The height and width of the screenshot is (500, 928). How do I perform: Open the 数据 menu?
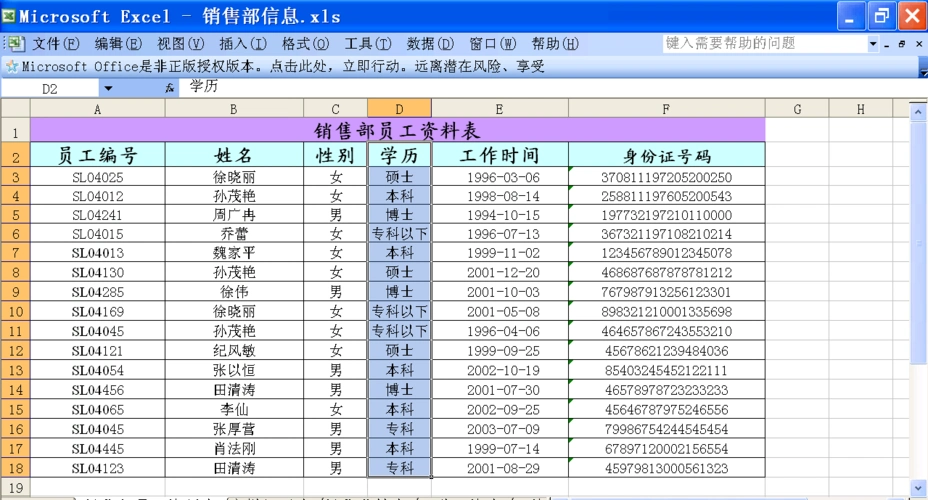[x=430, y=44]
